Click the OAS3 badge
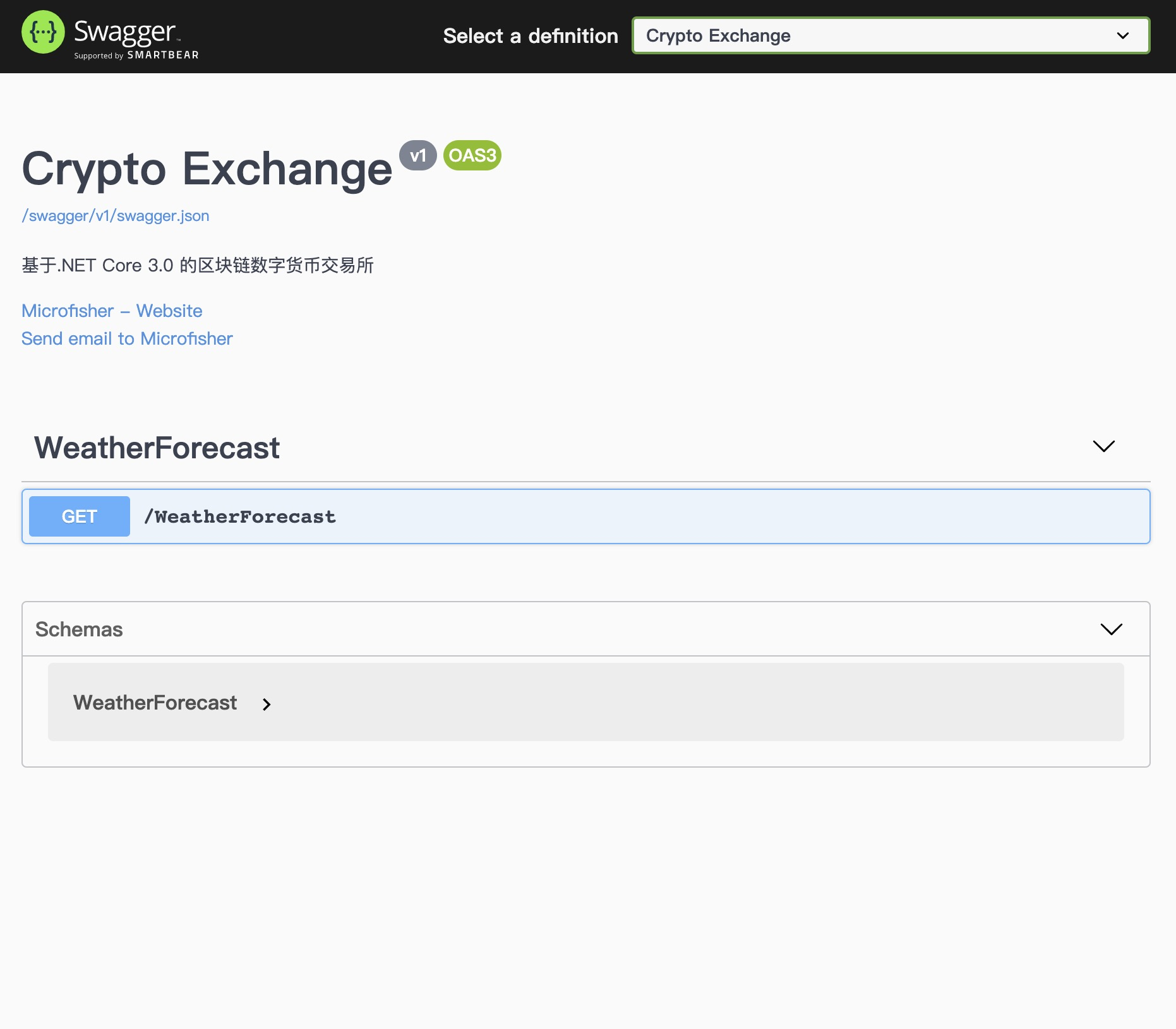 coord(472,155)
